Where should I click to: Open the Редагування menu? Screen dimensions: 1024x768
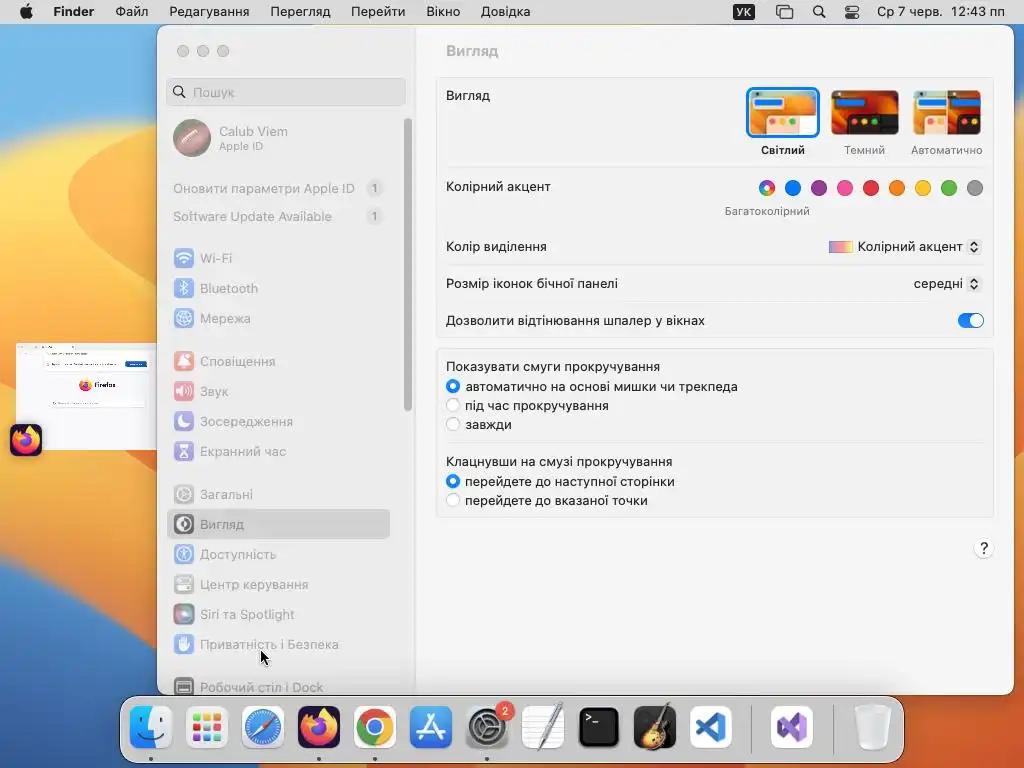pos(209,12)
